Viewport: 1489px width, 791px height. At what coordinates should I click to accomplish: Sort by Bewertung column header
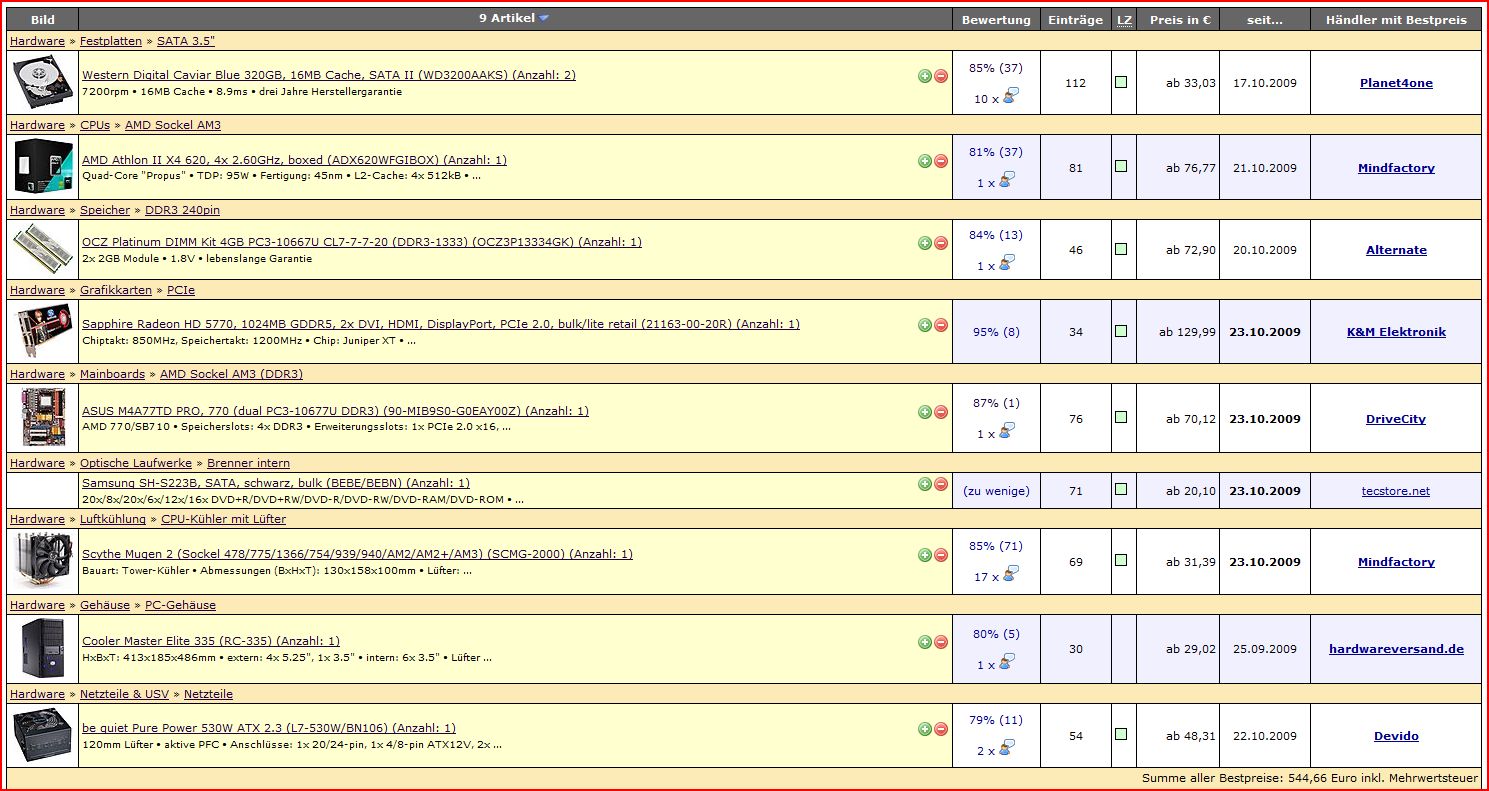click(996, 20)
